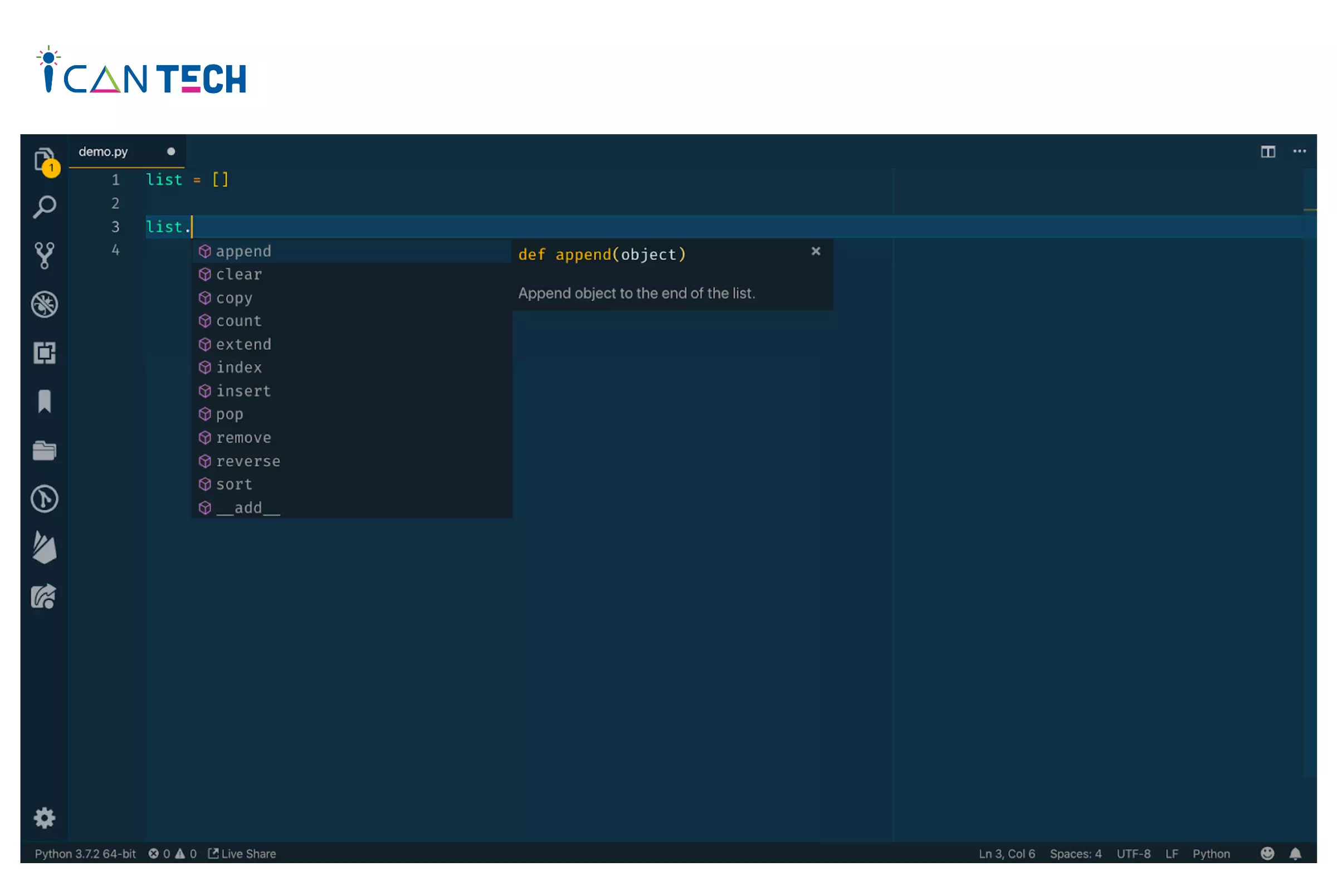The height and width of the screenshot is (896, 1337).
Task: Toggle the unsaved file indicator dot
Action: click(170, 152)
